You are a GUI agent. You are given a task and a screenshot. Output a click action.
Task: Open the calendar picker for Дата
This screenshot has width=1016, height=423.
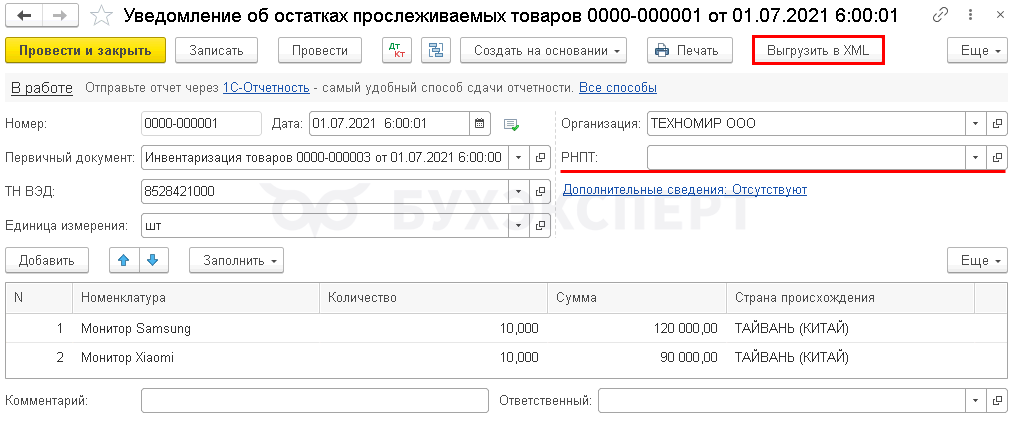(x=479, y=123)
